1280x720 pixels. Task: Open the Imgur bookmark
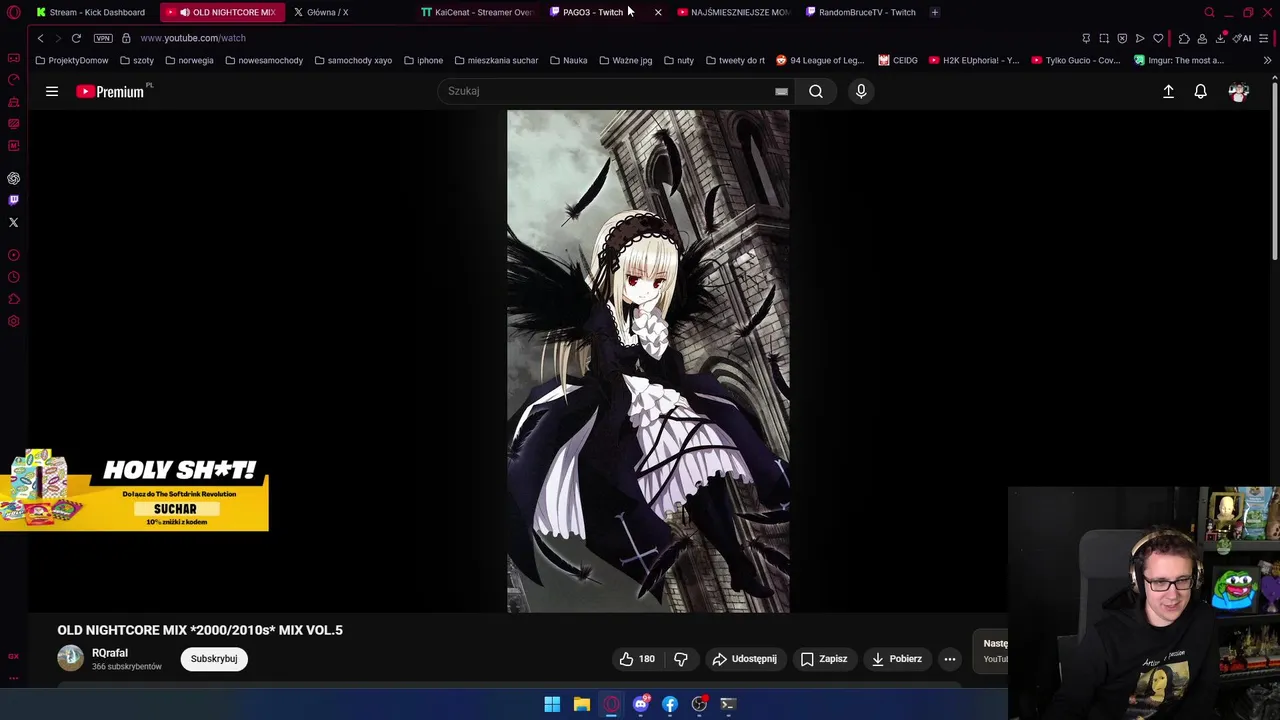coord(1179,60)
